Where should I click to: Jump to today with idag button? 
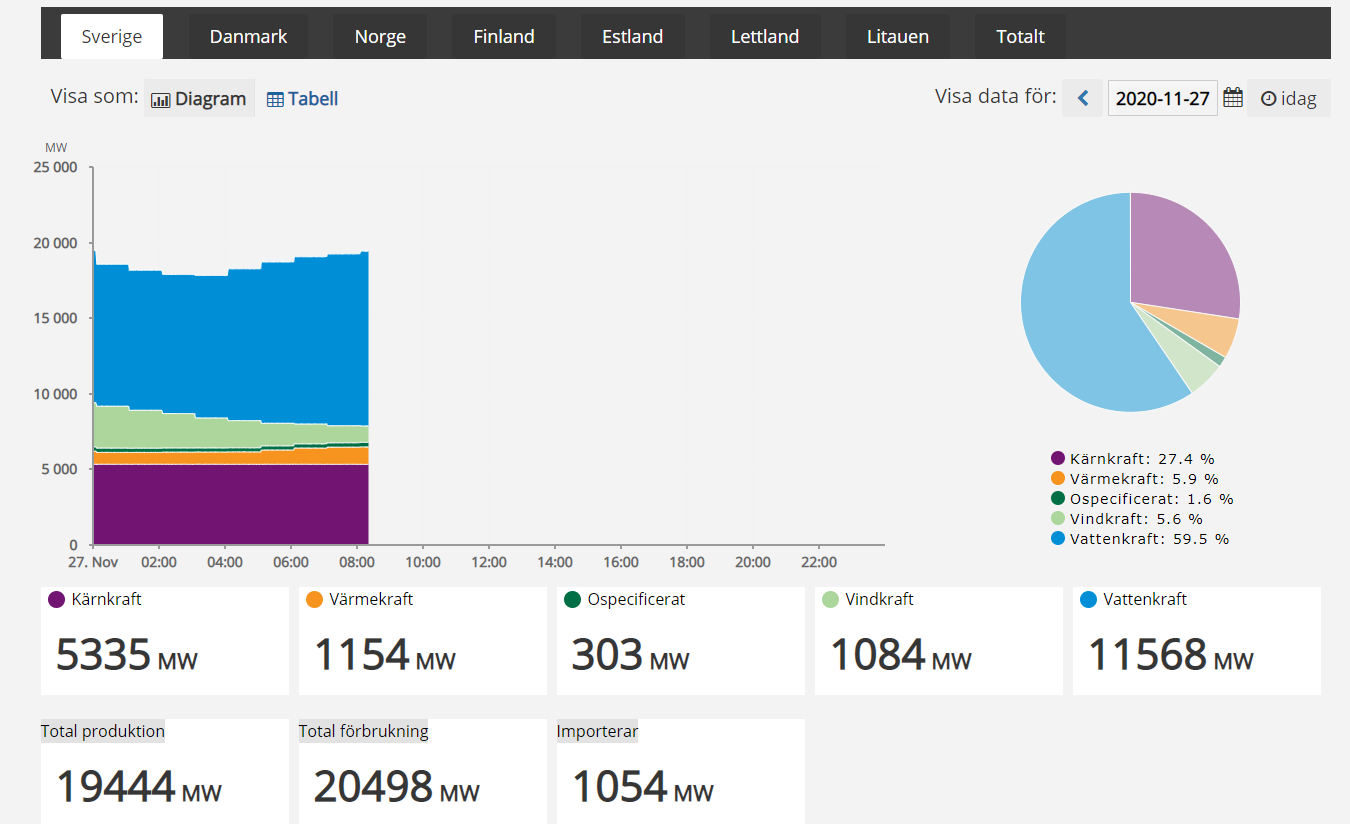[1288, 98]
